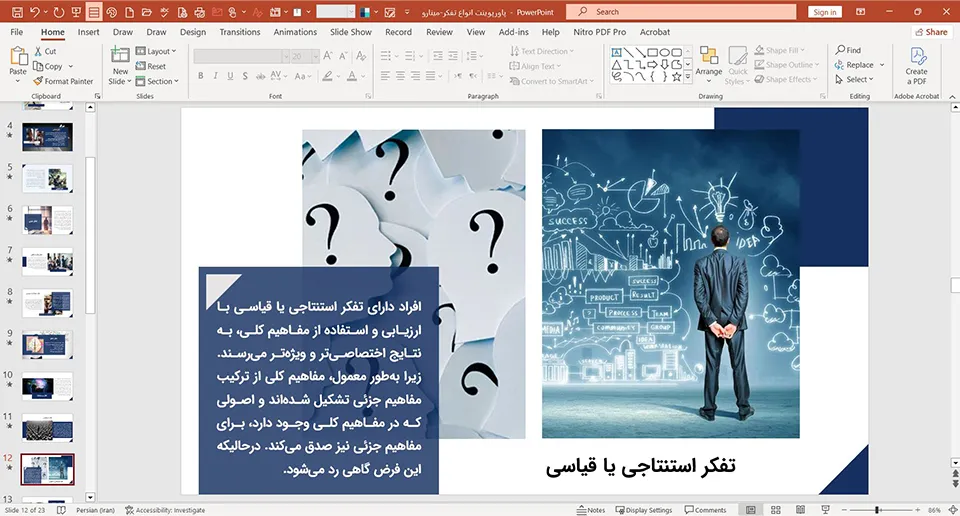Viewport: 960px width, 516px height.
Task: Toggle Underline formatting
Action: (230, 76)
